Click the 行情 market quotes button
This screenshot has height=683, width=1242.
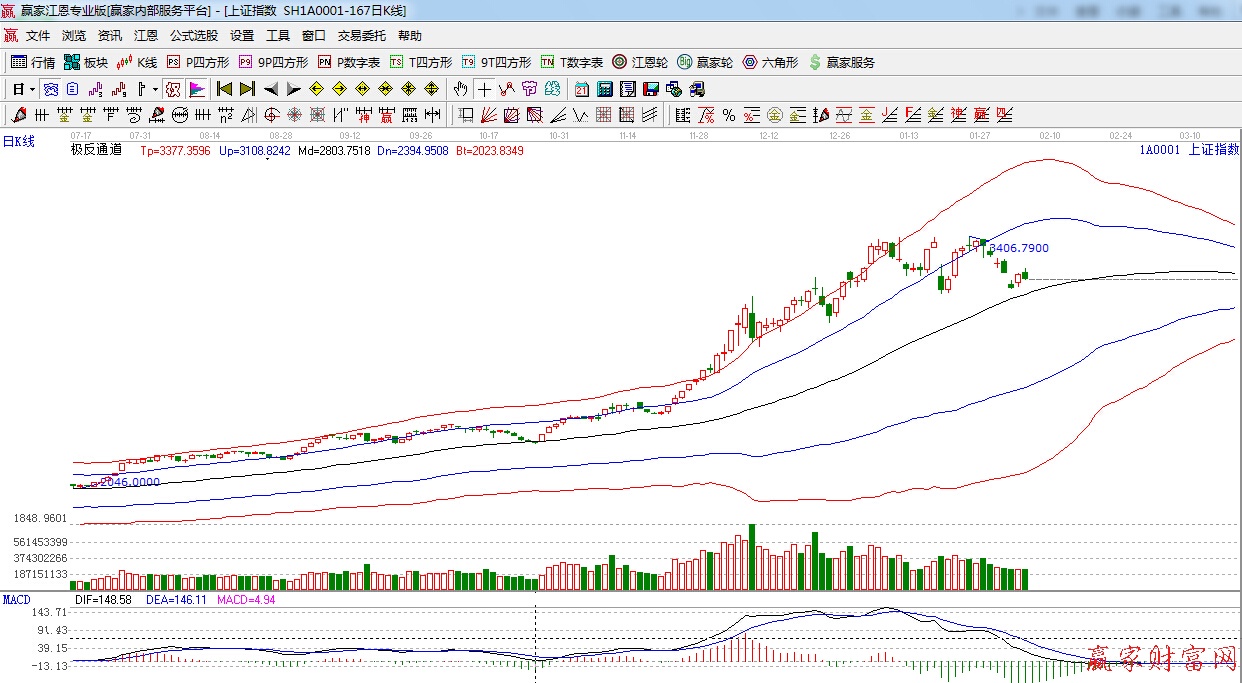click(x=33, y=62)
